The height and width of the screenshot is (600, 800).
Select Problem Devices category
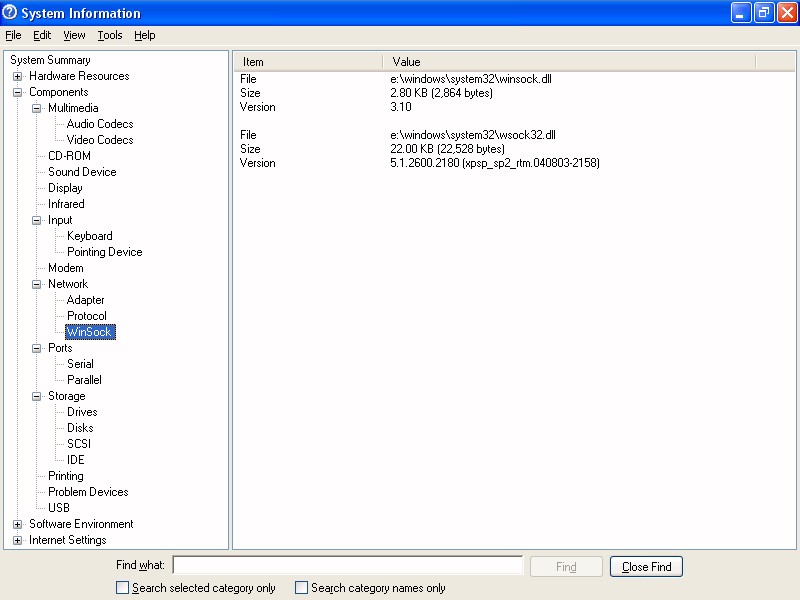(x=88, y=492)
